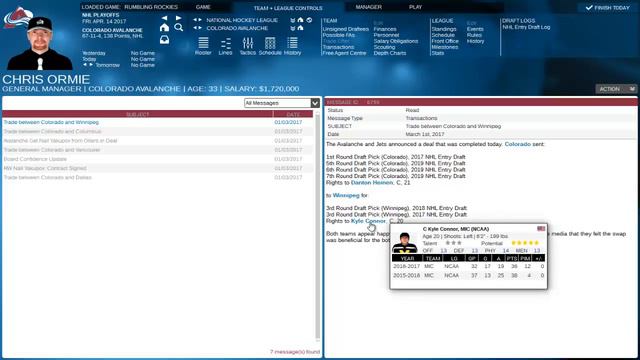Screen dimensions: 640x360
Task: Open Salary Obligations link
Action: (x=396, y=41)
